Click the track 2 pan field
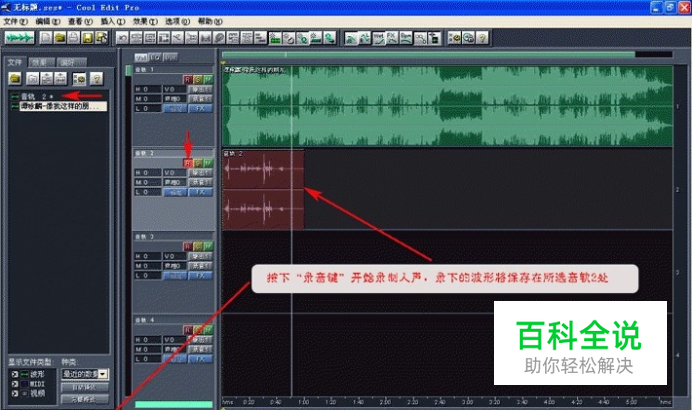The image size is (692, 410). pyautogui.click(x=174, y=182)
